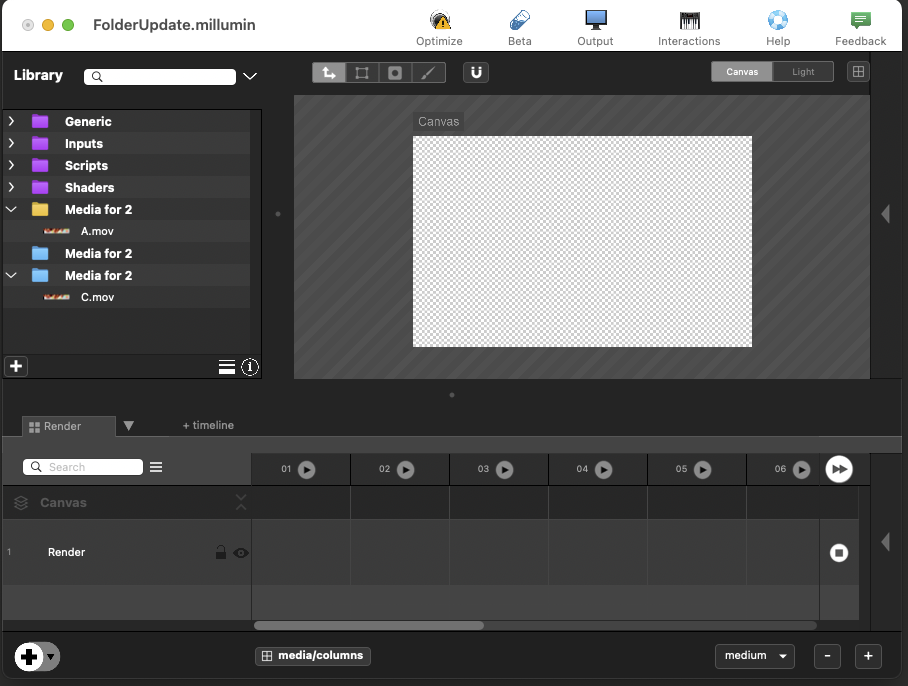Click the Output monitor icon
The width and height of the screenshot is (908, 686).
(596, 21)
